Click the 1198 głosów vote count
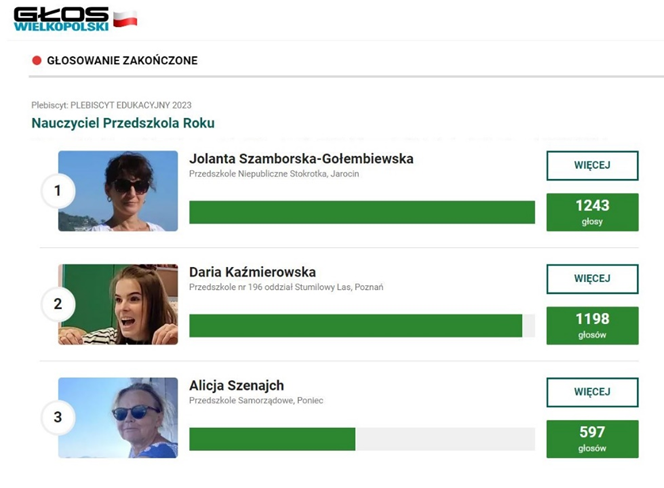 pyautogui.click(x=592, y=325)
